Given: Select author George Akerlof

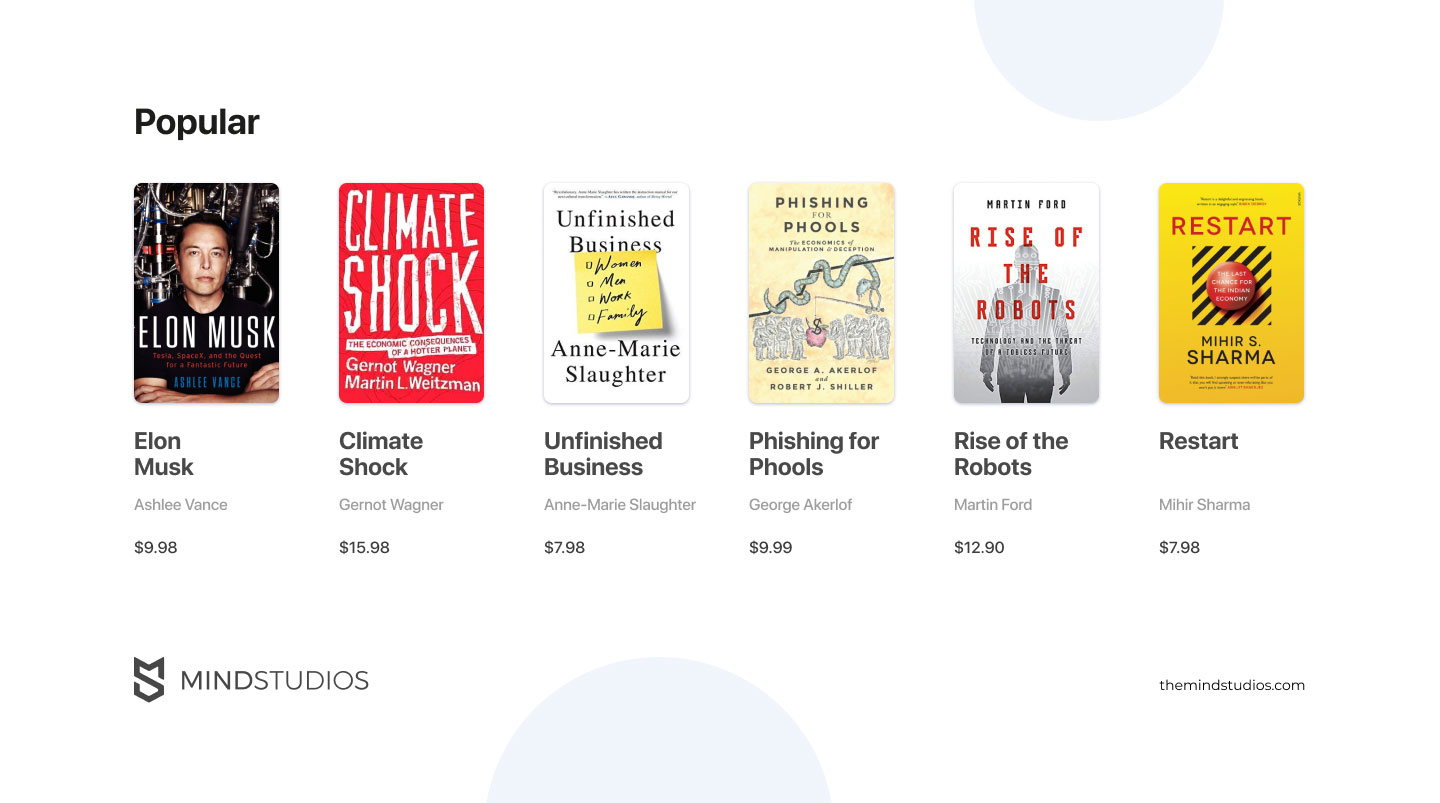Looking at the screenshot, I should 800,505.
